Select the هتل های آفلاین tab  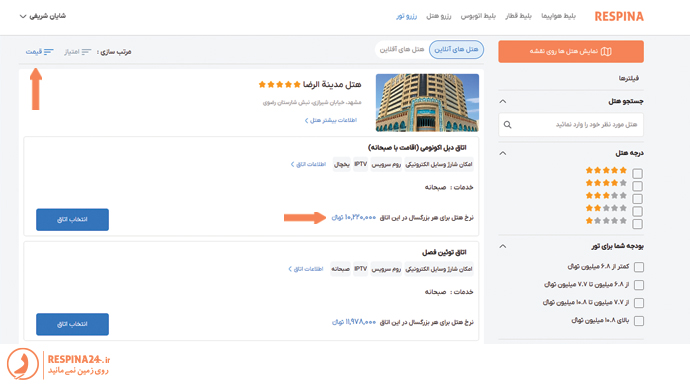point(402,49)
